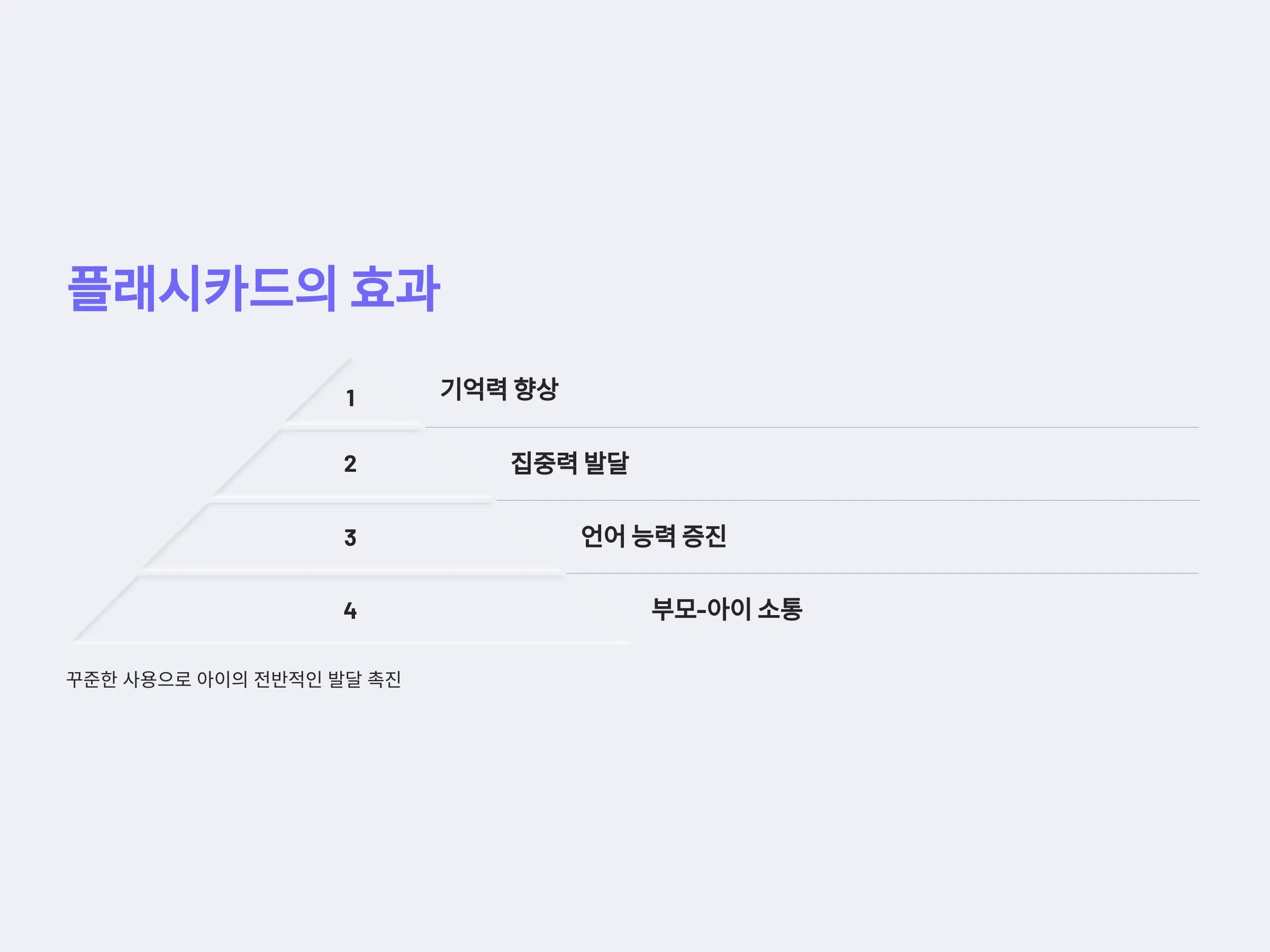Screen dimensions: 1270x952
Task: Click pyramid tier number 4
Action: pos(350,610)
